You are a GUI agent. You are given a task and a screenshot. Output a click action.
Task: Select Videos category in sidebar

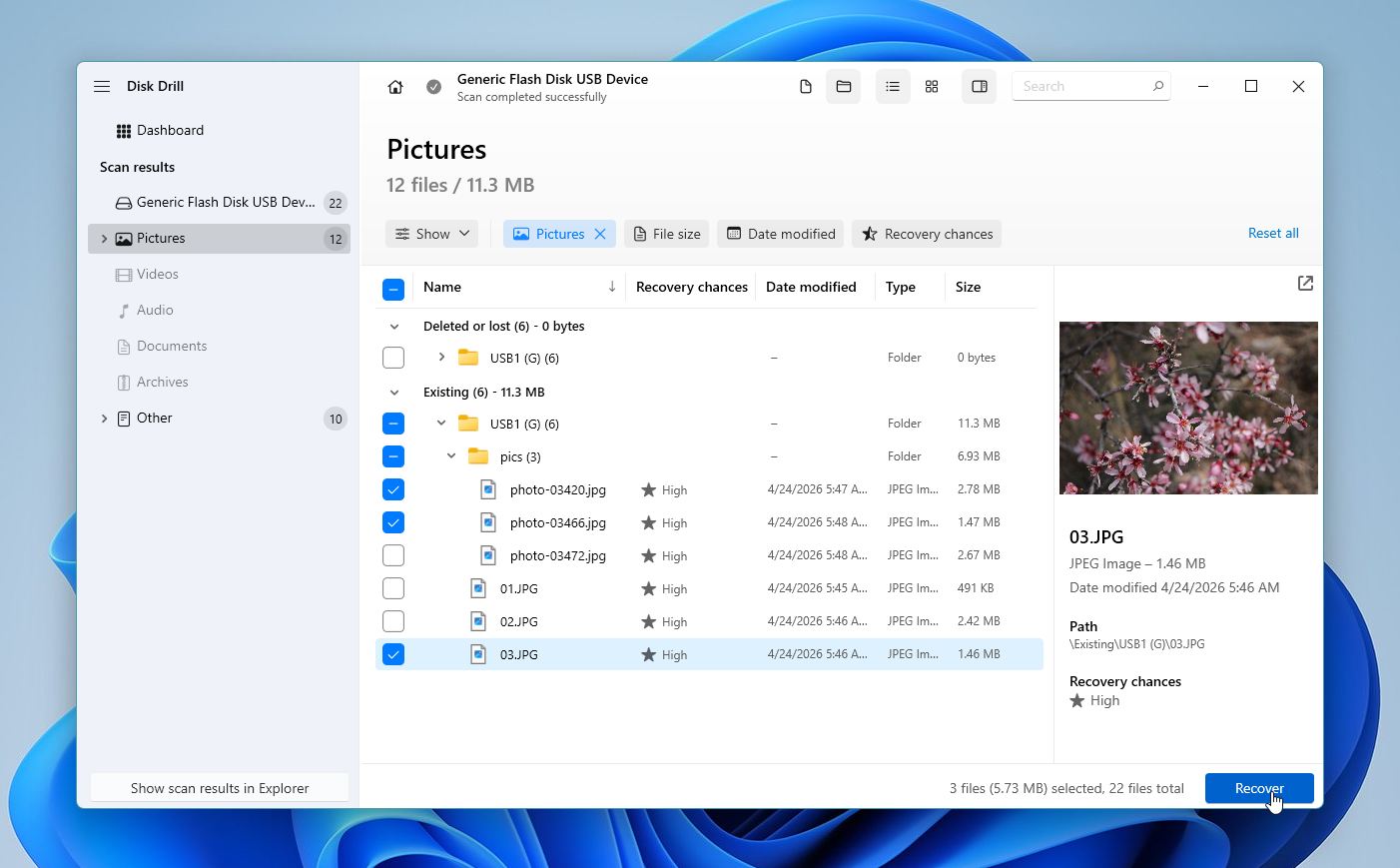tap(219, 275)
